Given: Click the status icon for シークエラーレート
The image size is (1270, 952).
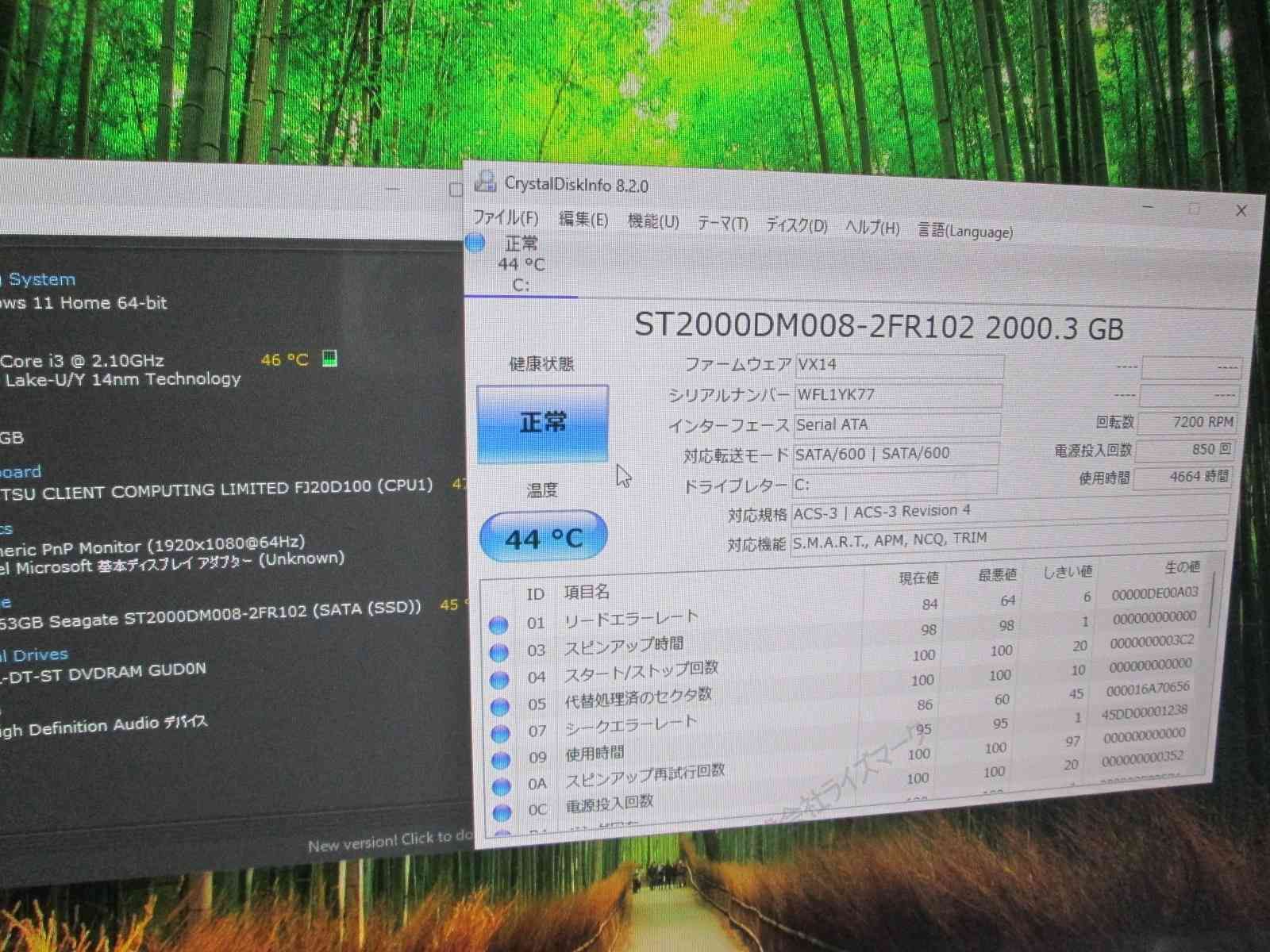Looking at the screenshot, I should point(499,731).
